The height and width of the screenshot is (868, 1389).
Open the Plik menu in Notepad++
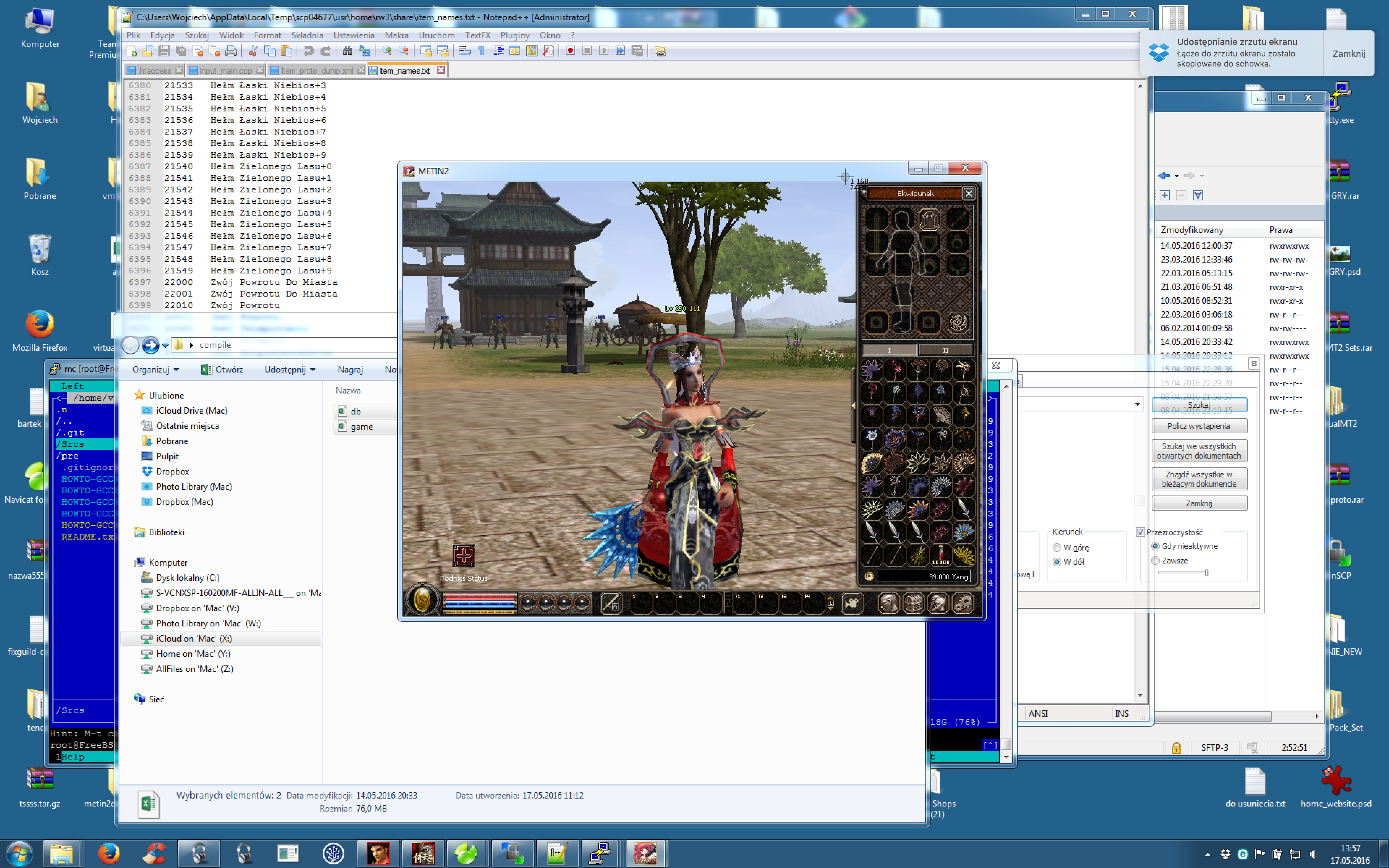(x=133, y=35)
